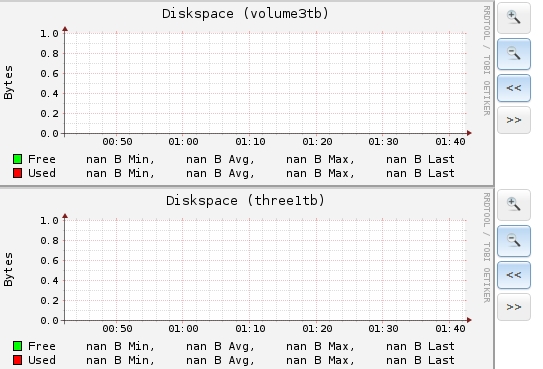Shift the three1tb graph back with <<
The height and width of the screenshot is (369, 543).
(x=514, y=275)
